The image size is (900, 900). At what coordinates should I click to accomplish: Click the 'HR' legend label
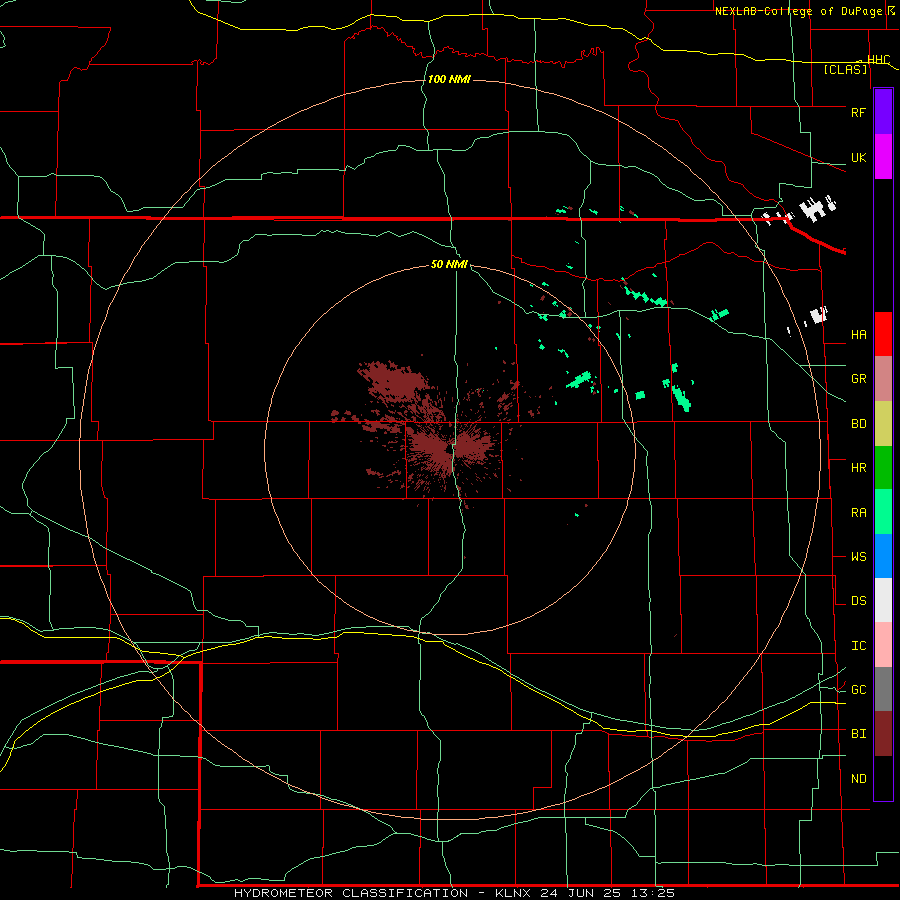tap(858, 468)
